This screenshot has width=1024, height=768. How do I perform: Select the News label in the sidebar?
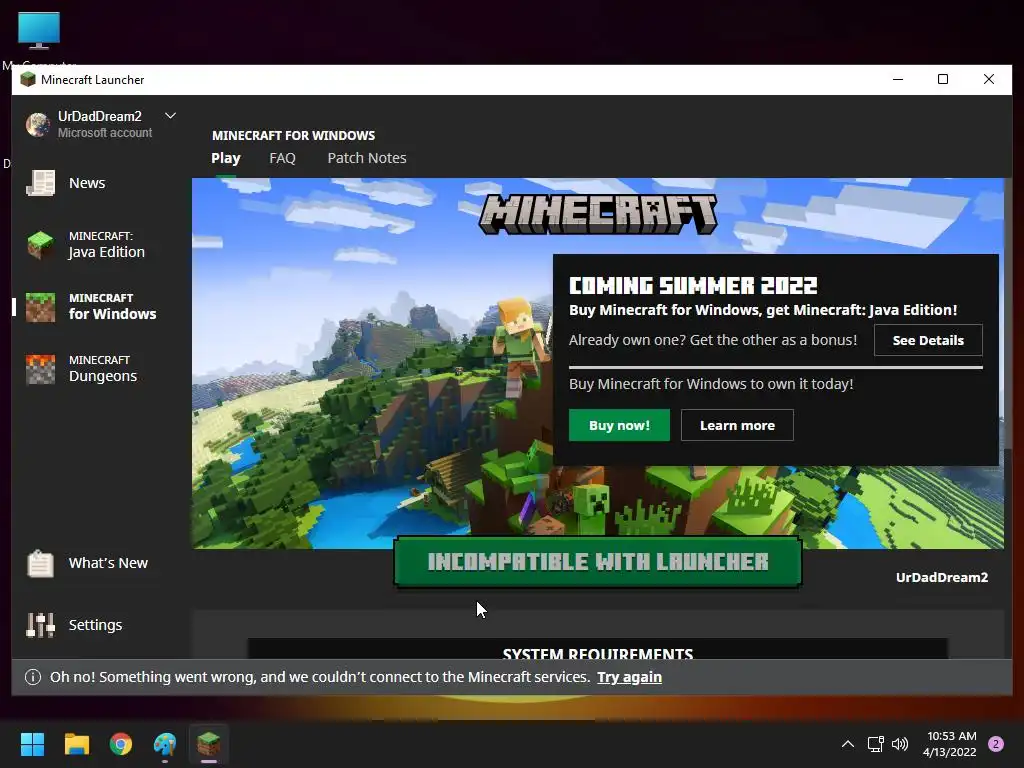(x=87, y=183)
